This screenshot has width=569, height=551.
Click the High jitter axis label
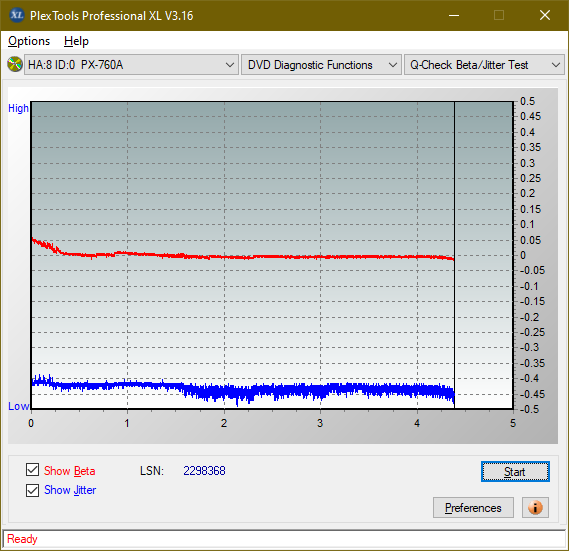pyautogui.click(x=18, y=108)
